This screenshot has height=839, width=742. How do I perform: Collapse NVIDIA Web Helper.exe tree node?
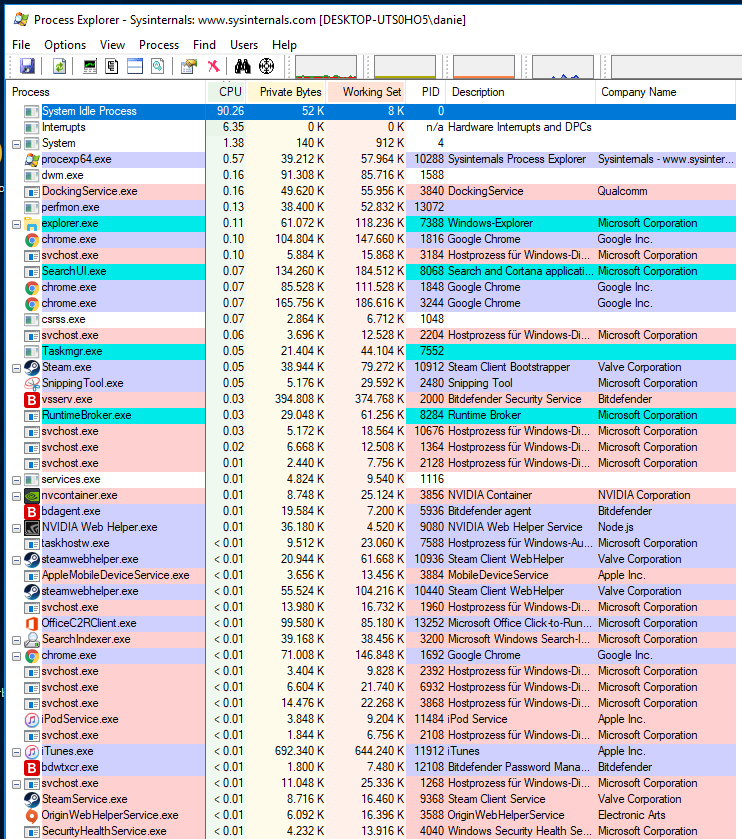17,528
